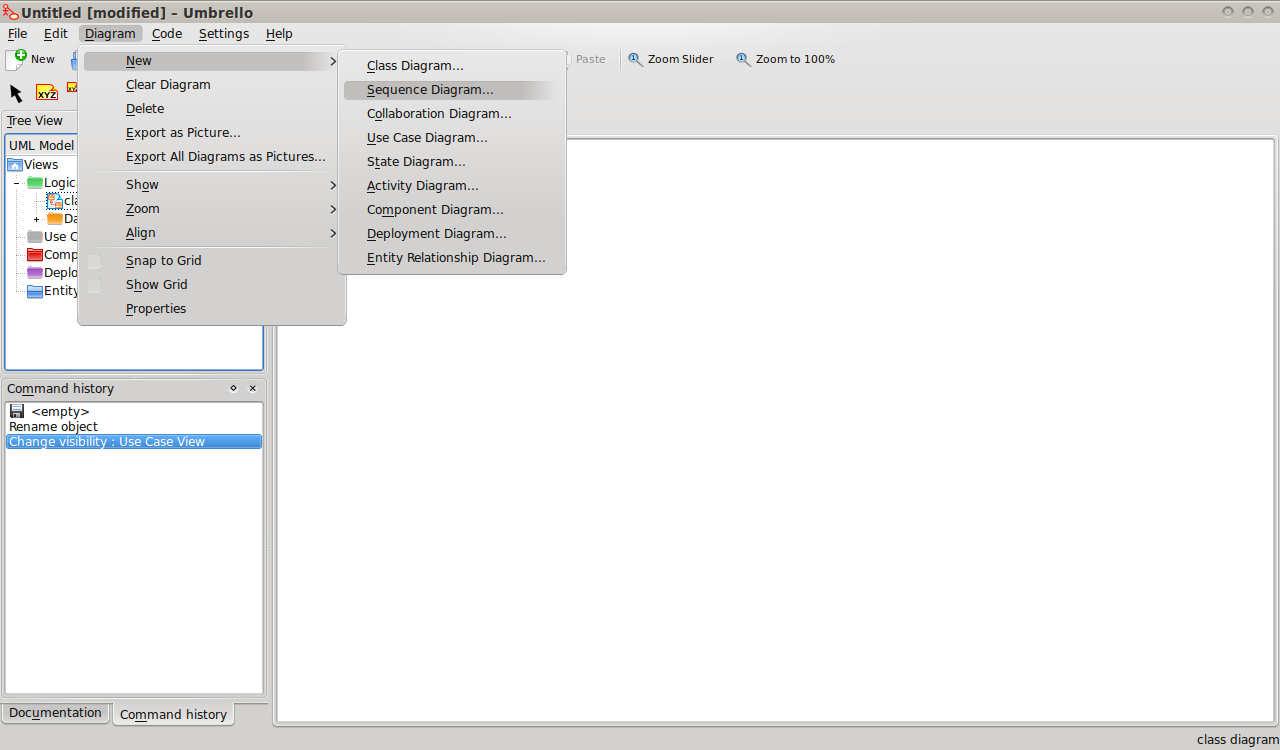Viewport: 1280px width, 750px height.
Task: Open the Code menu
Action: 167,33
